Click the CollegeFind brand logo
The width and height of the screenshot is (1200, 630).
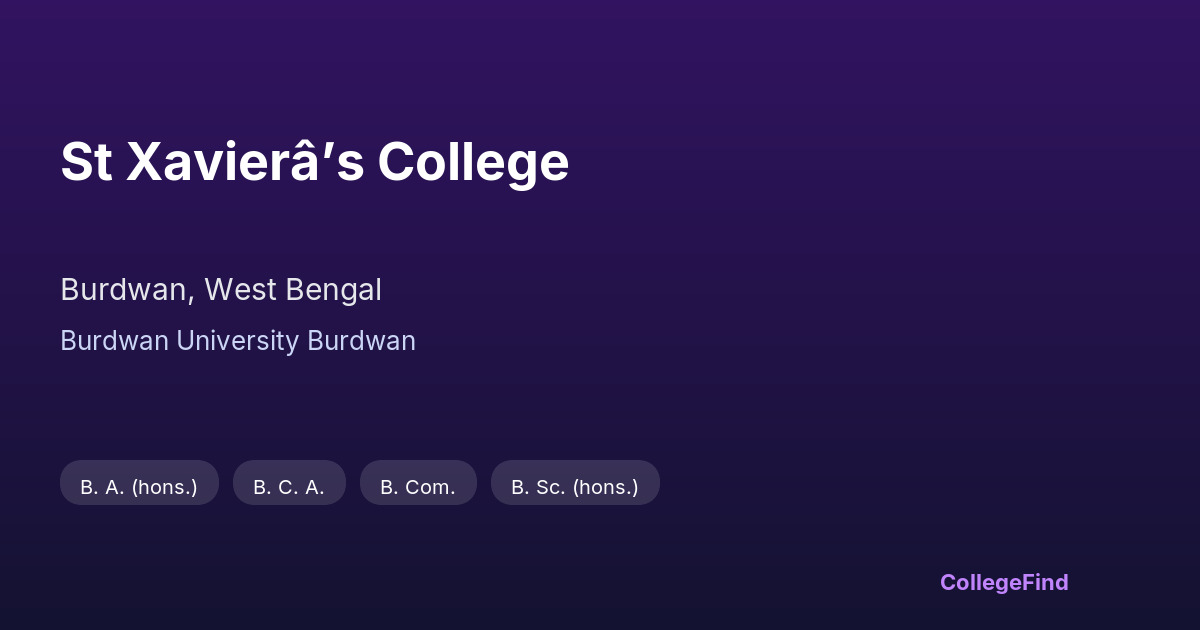click(1004, 582)
